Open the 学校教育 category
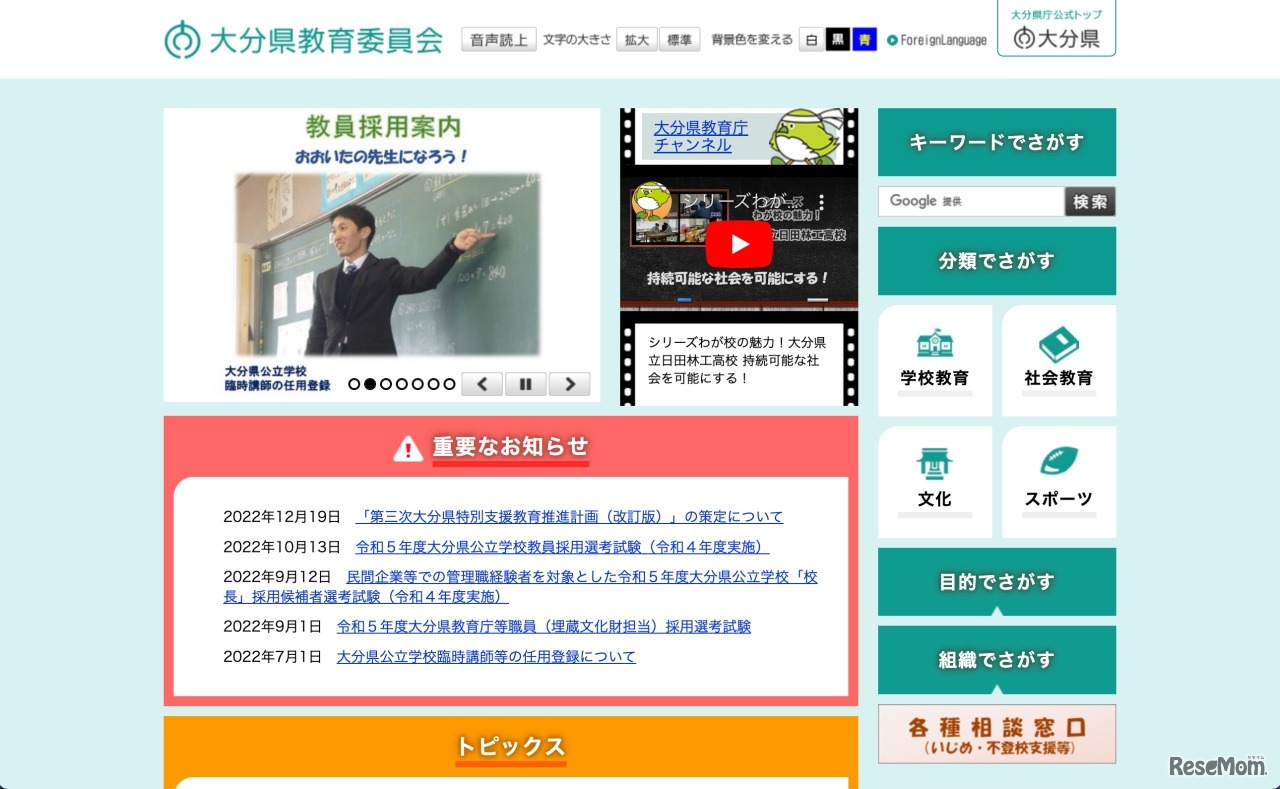This screenshot has width=1280, height=789. pyautogui.click(x=935, y=360)
